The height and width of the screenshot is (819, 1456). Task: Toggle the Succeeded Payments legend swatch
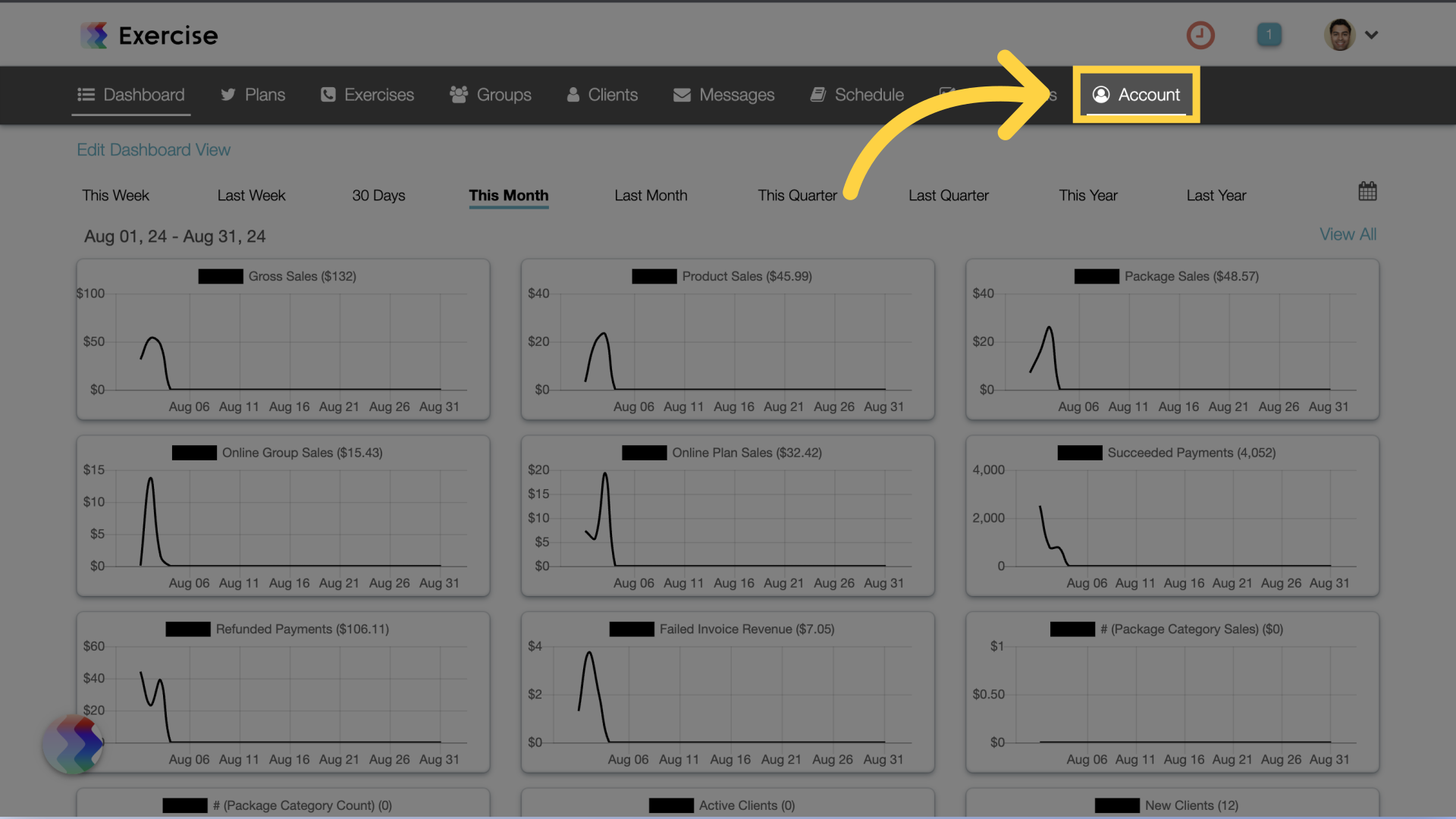pyautogui.click(x=1080, y=453)
